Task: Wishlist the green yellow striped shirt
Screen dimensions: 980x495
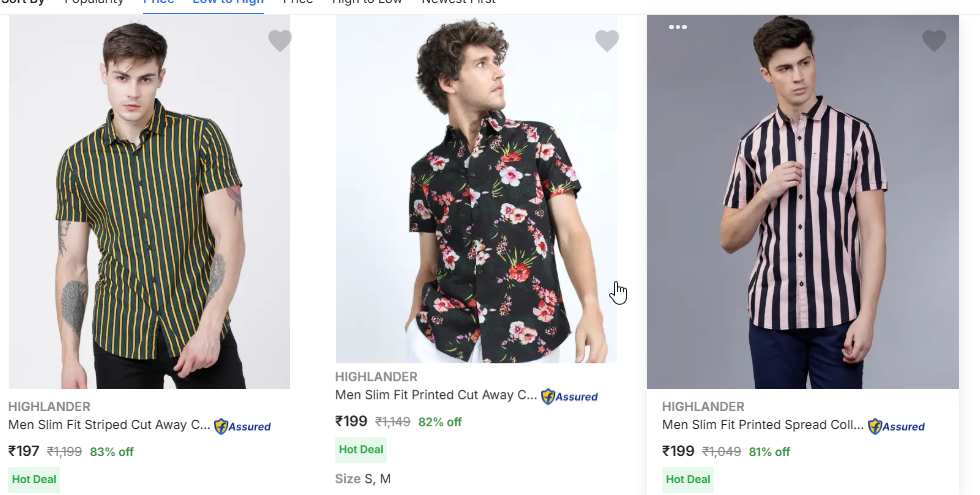Action: 280,41
